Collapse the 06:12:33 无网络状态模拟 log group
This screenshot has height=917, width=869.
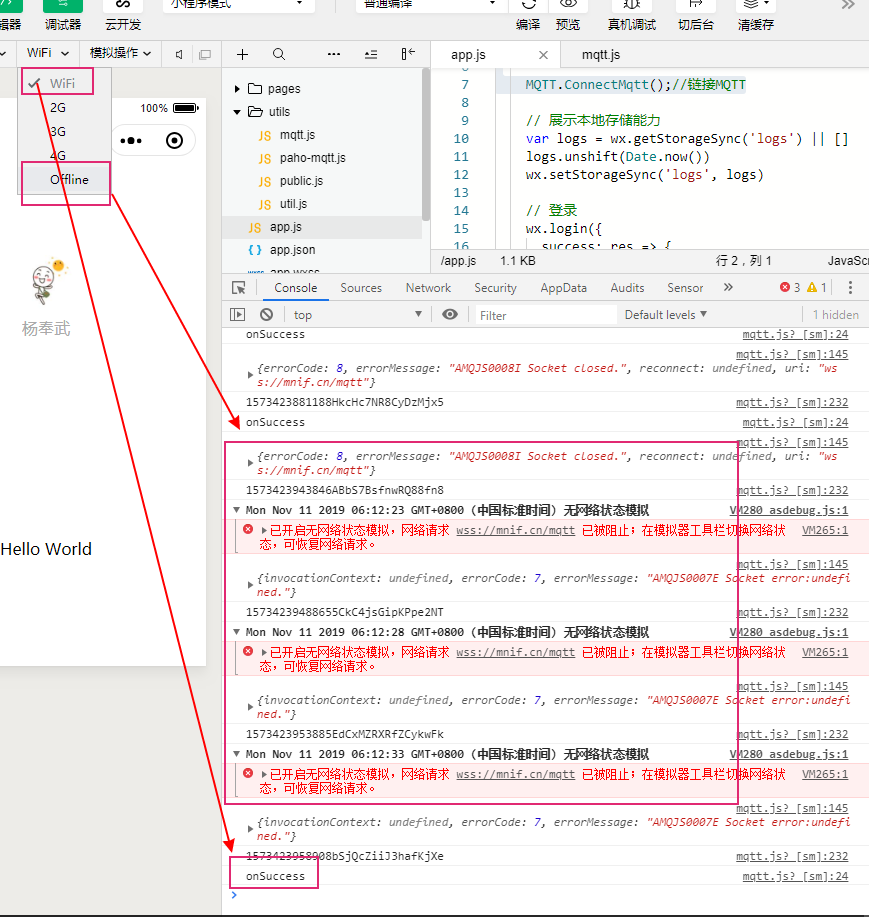tap(236, 754)
